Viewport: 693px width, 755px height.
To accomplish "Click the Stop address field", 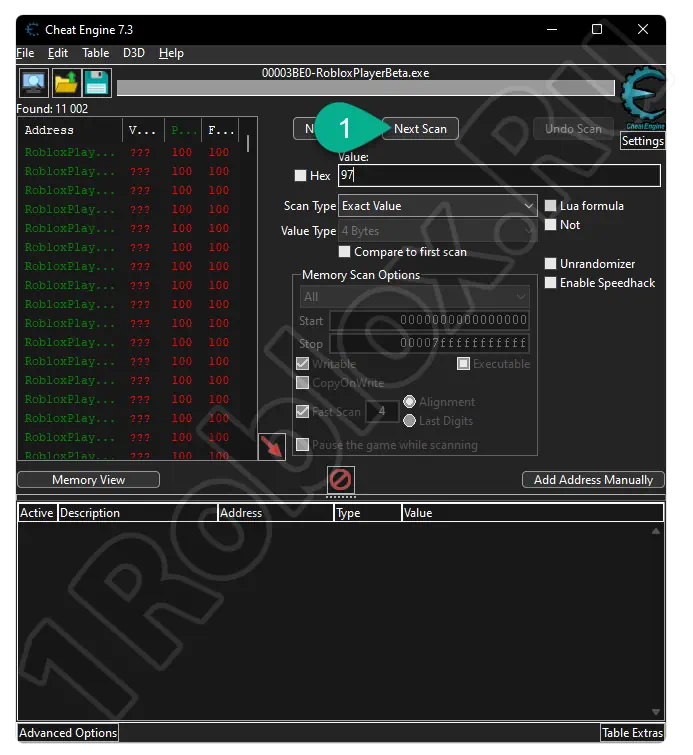I will (x=430, y=343).
